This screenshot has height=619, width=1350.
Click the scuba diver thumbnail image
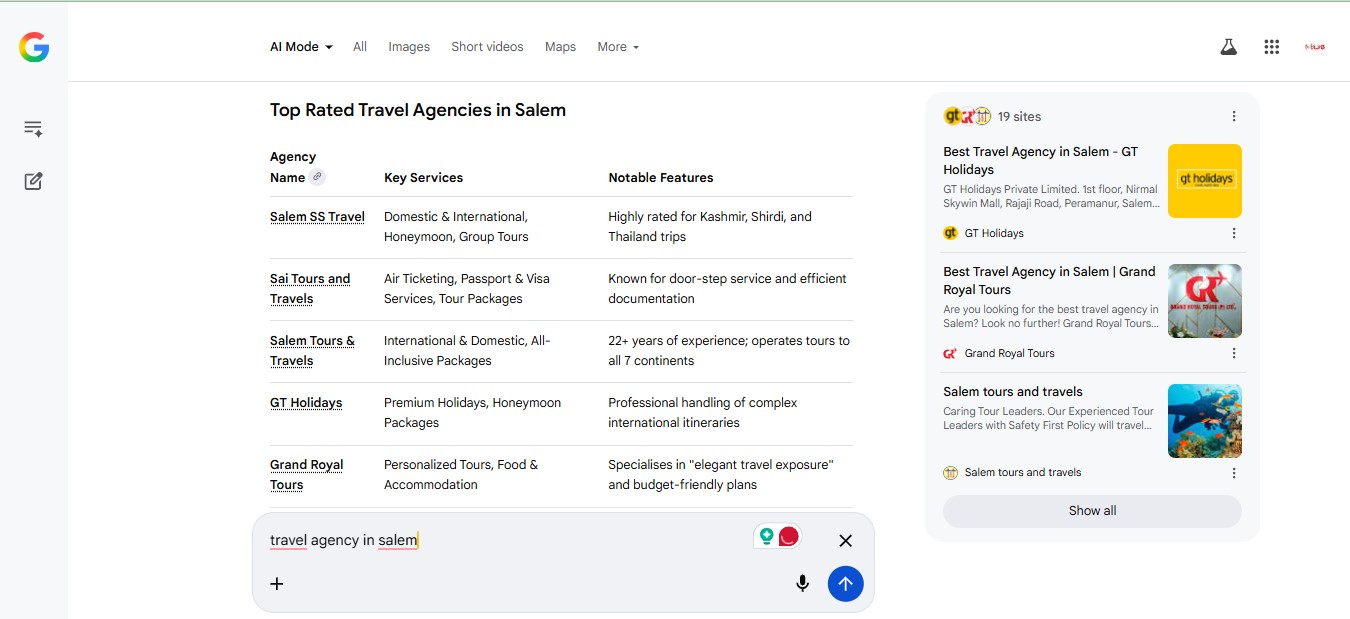(1205, 421)
